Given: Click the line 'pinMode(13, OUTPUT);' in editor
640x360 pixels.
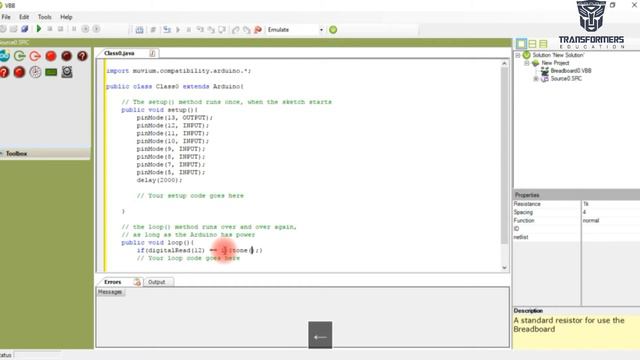Looking at the screenshot, I should coord(175,118).
